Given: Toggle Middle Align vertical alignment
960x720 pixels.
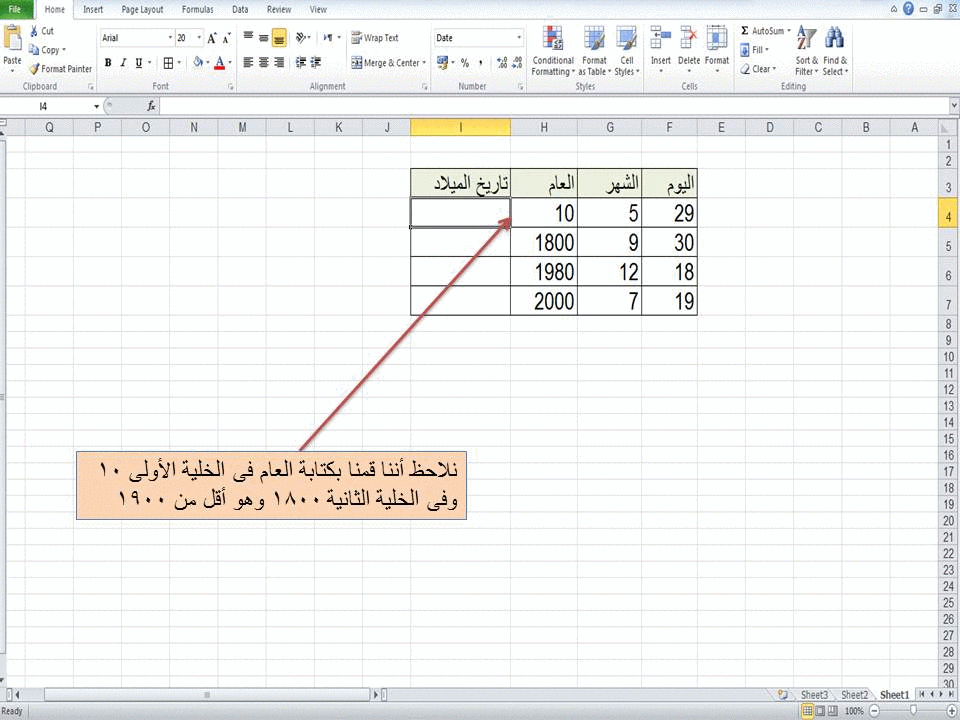Looking at the screenshot, I should (264, 38).
